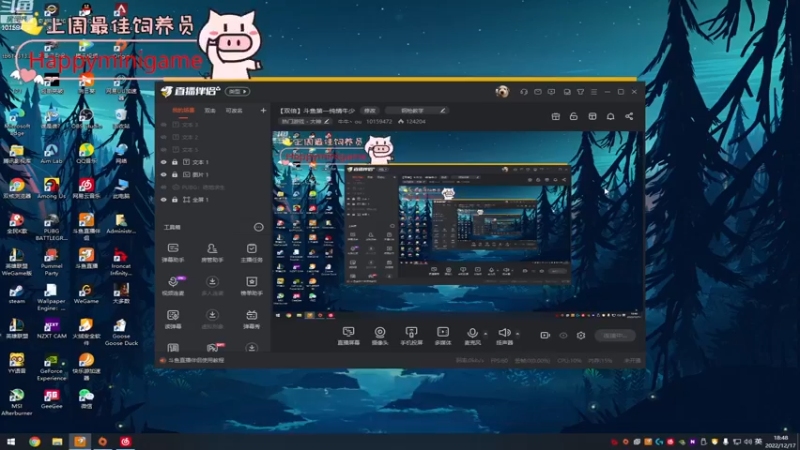This screenshot has width=800, height=450.
Task: Expand the microphone options arrow
Action: [x=485, y=334]
